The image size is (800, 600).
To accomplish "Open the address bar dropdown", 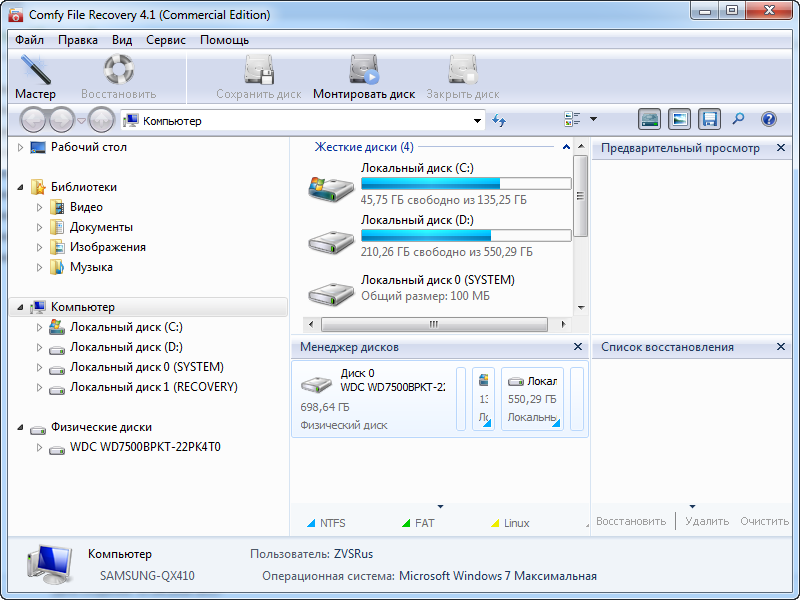I will pos(477,121).
